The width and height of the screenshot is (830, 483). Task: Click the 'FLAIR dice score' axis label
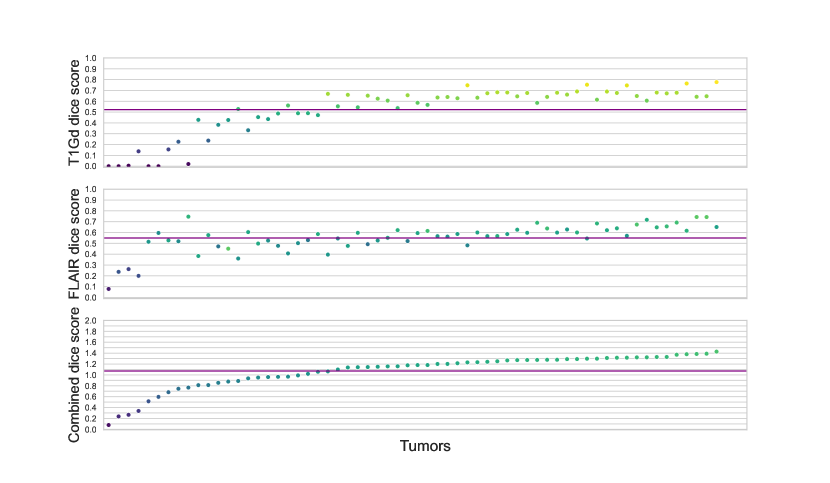(74, 244)
